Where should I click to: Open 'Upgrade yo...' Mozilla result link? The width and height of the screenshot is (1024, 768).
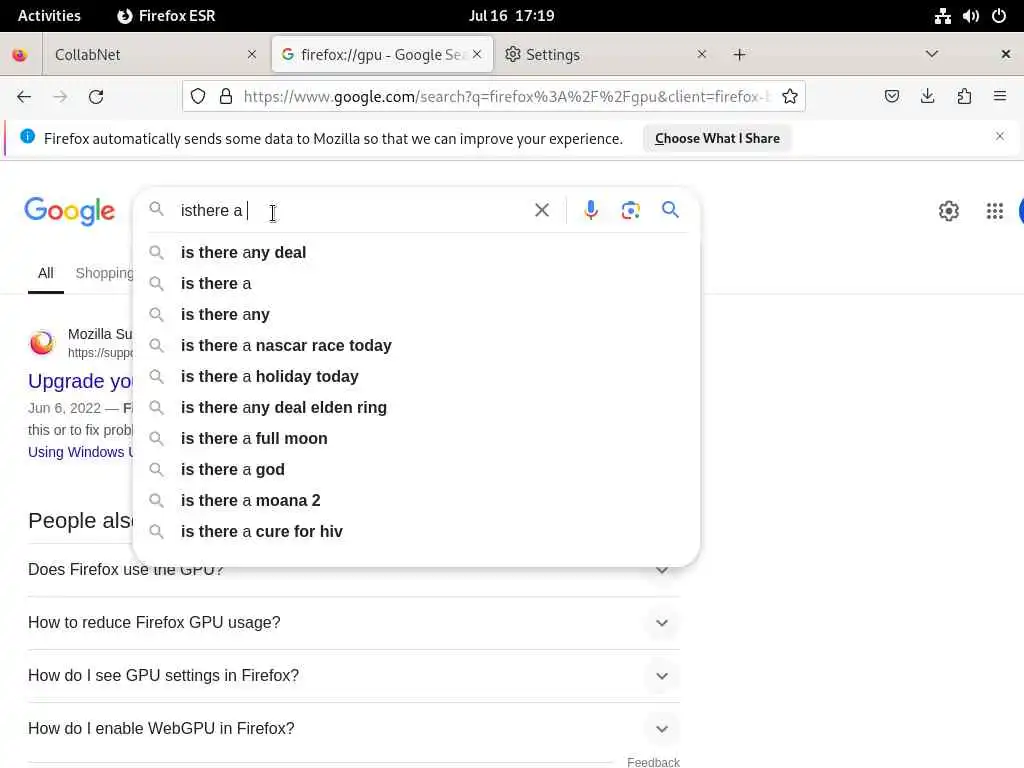point(80,381)
